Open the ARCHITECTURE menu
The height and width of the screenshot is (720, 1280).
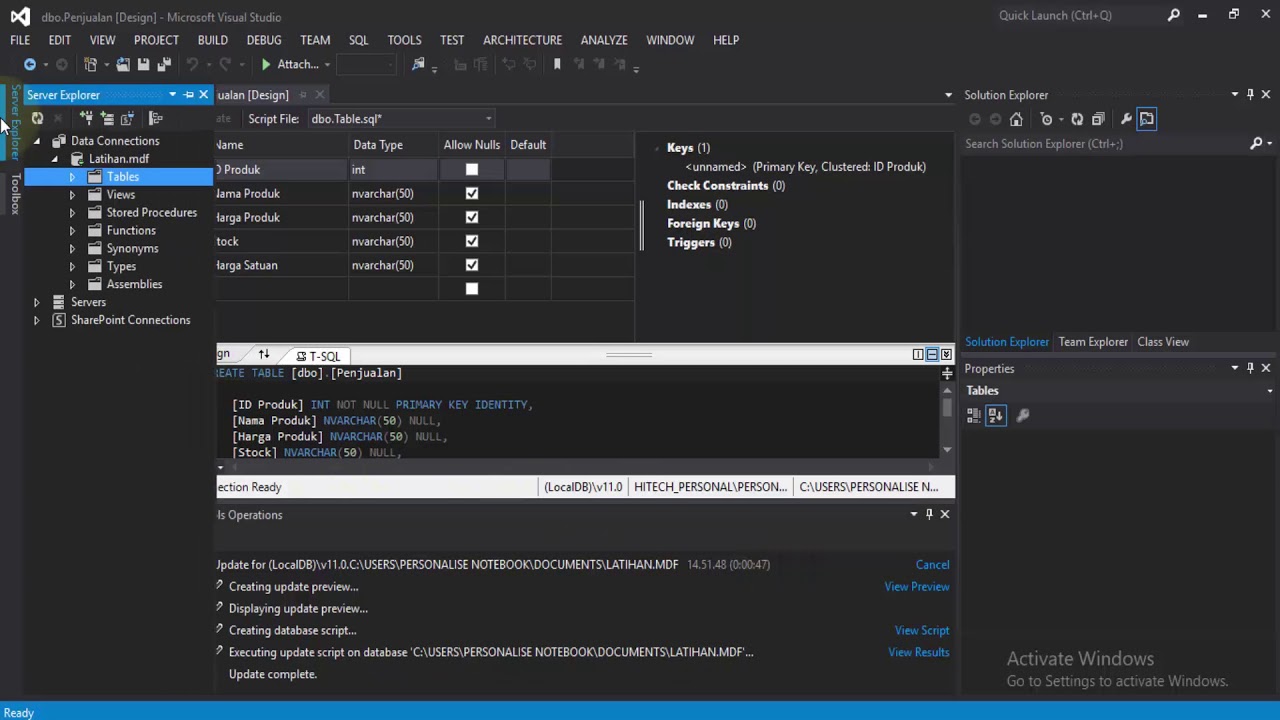click(522, 40)
